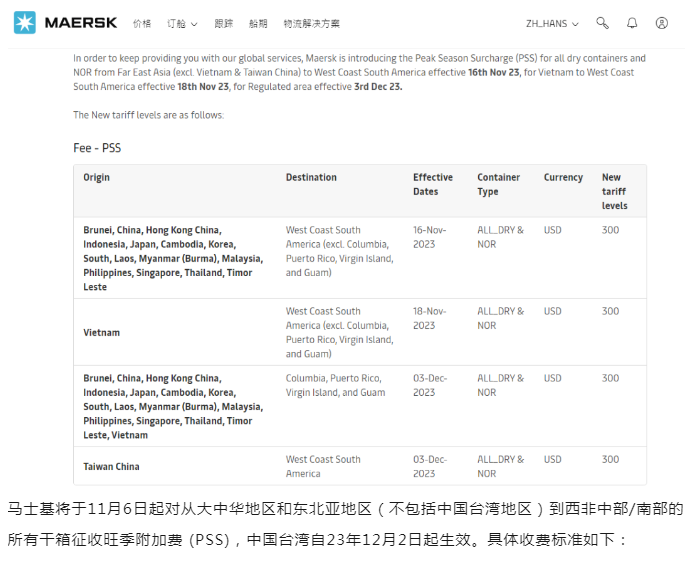Image resolution: width=693 pixels, height=567 pixels.
Task: Click the 16-Nov-2023 effective date cell
Action: pos(430,237)
